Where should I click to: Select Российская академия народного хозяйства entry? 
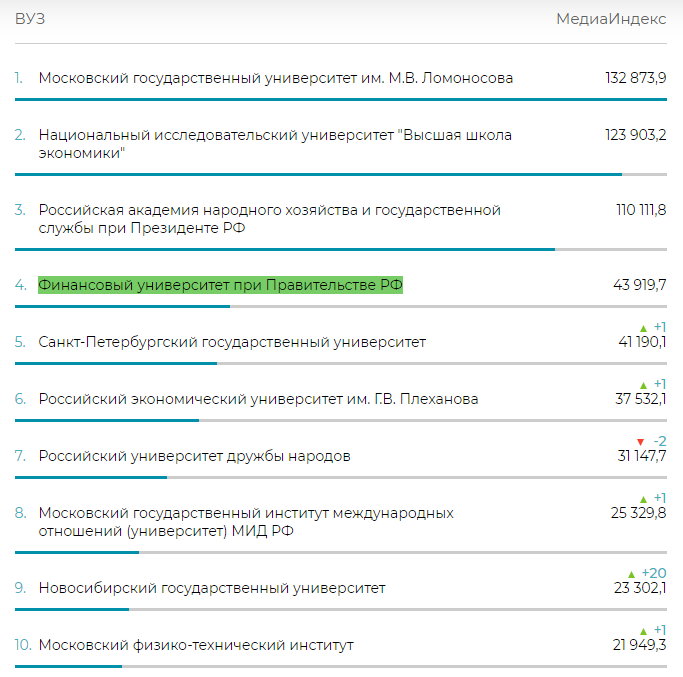269,219
